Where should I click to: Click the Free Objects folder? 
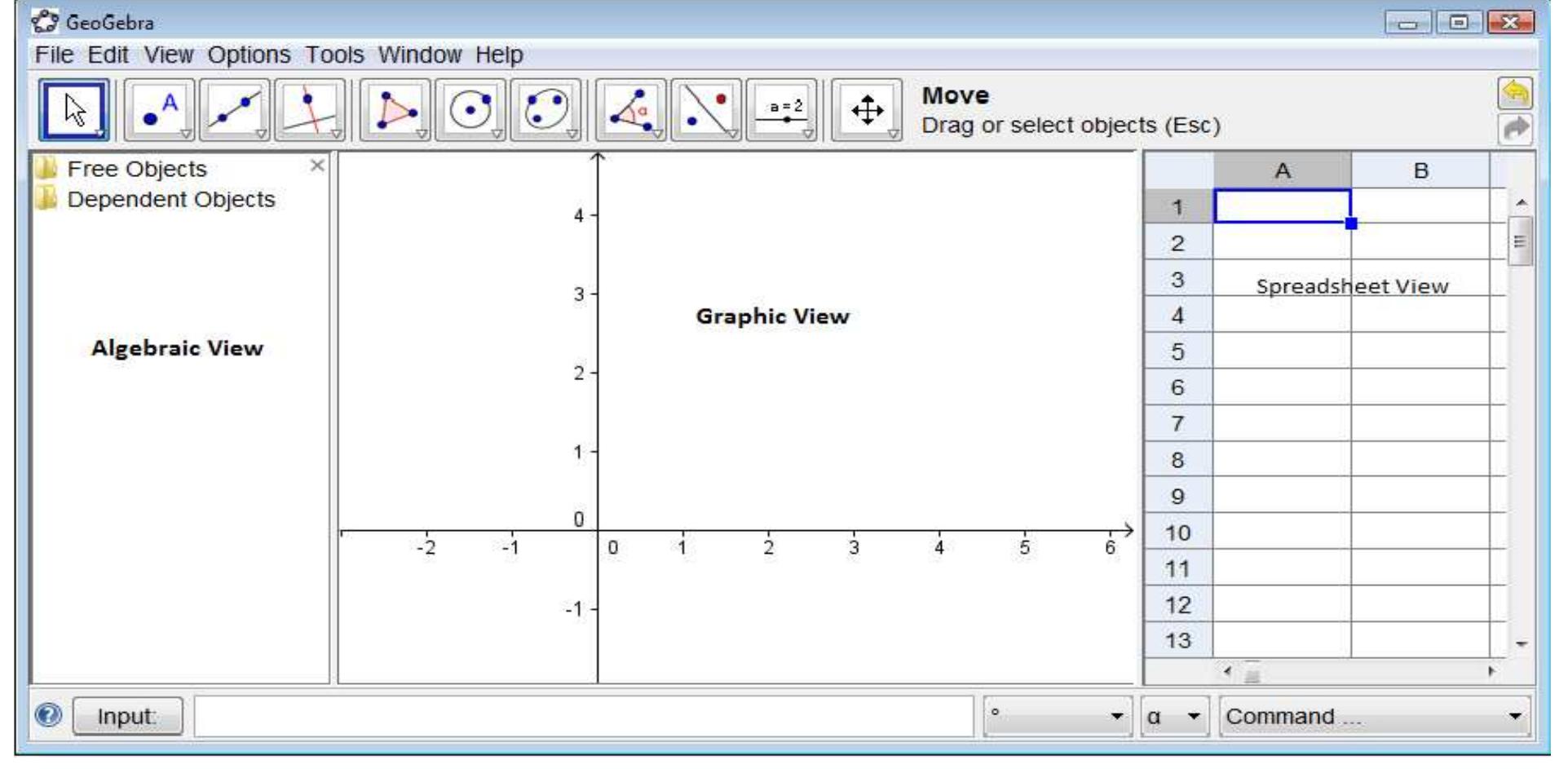coord(121,169)
